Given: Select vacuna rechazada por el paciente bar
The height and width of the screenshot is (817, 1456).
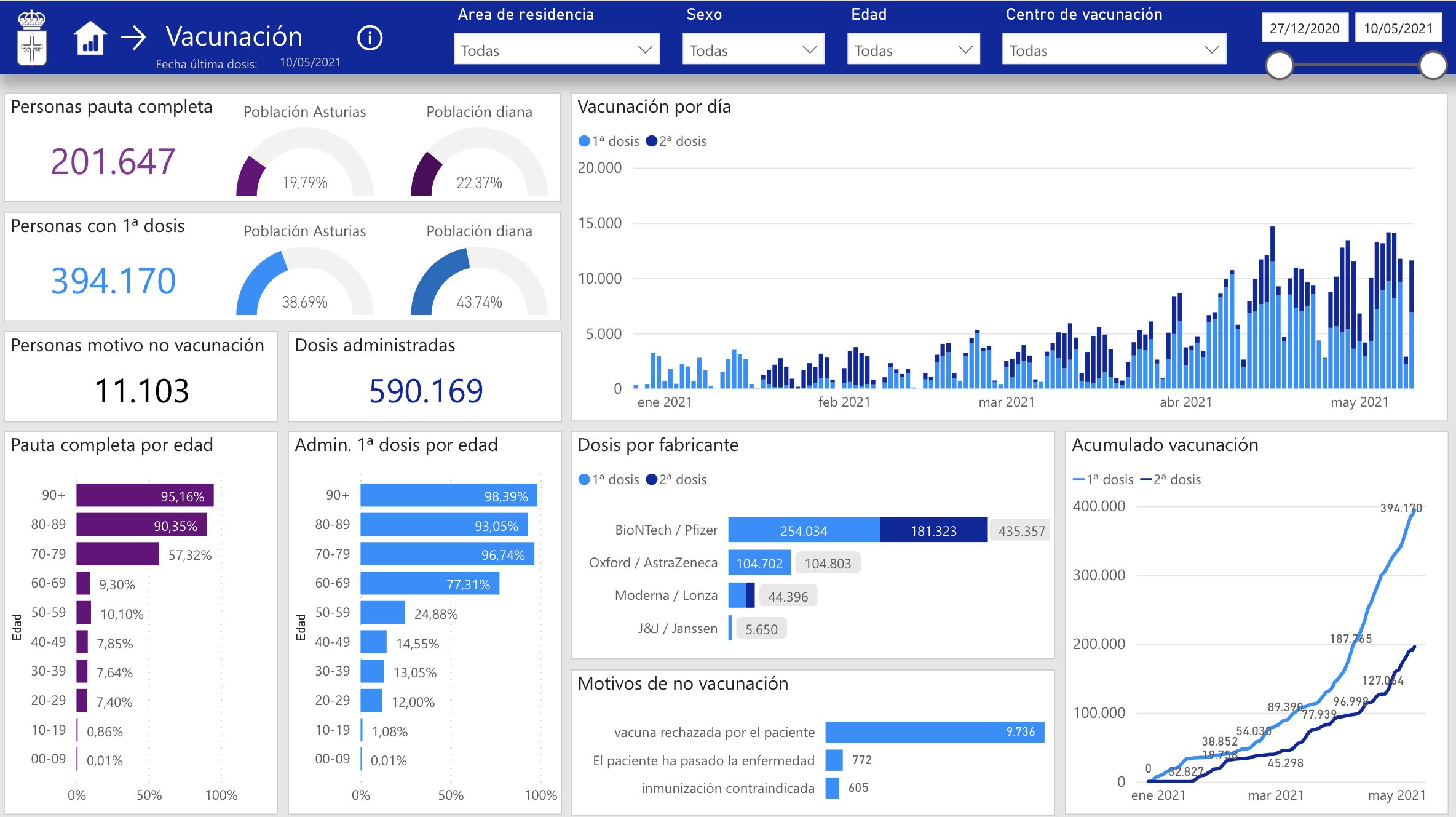Looking at the screenshot, I should (x=935, y=732).
